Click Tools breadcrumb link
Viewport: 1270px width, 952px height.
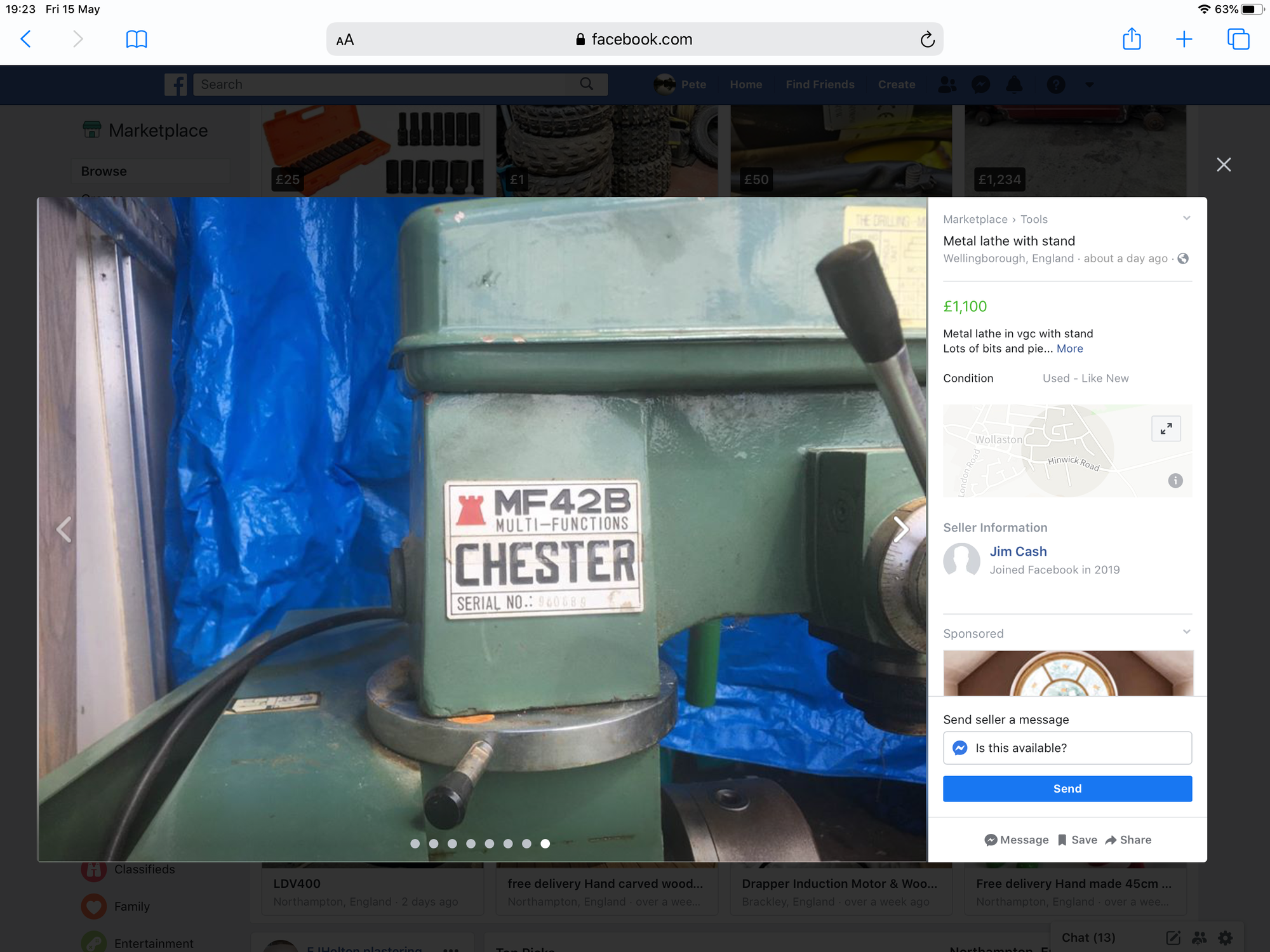pos(1034,219)
